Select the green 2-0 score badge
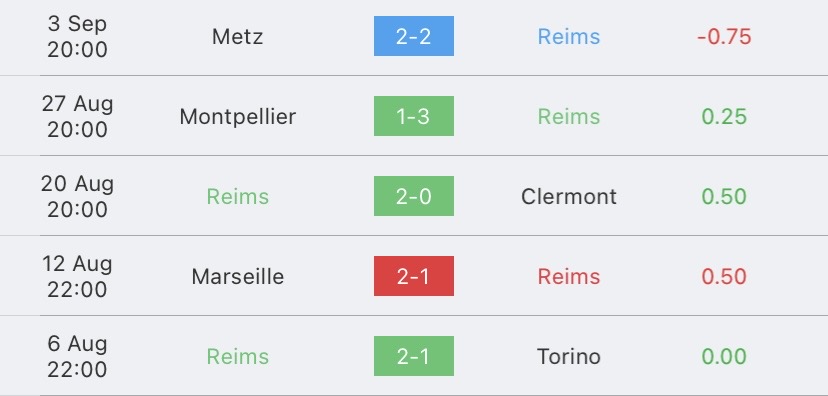The image size is (828, 396). (413, 196)
